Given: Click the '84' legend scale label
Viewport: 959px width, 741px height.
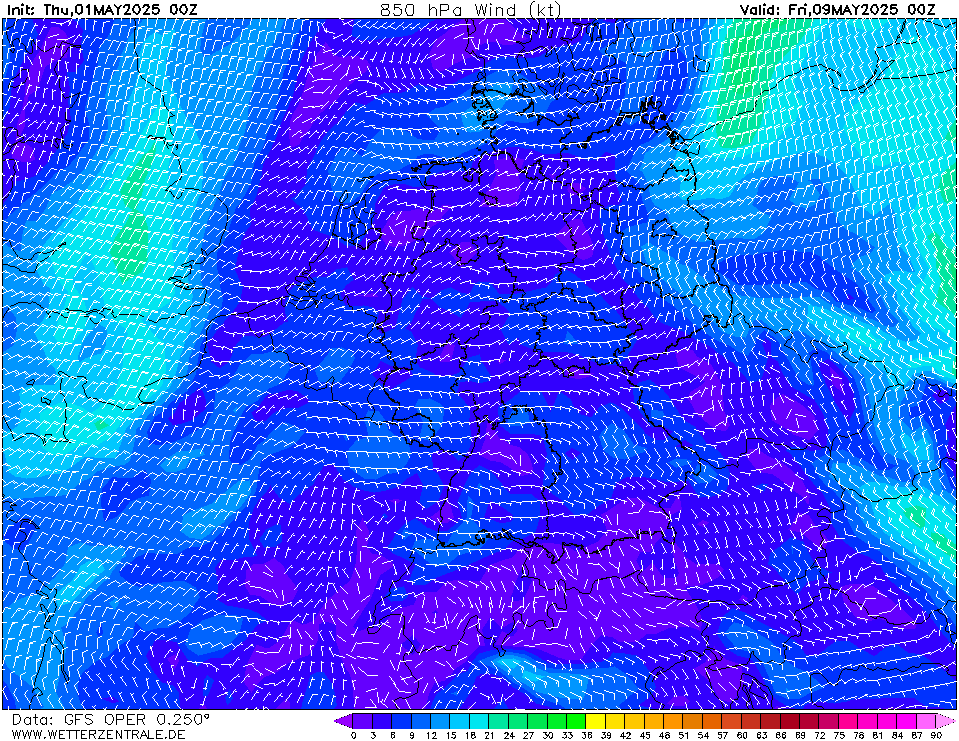Looking at the screenshot, I should click(897, 735).
